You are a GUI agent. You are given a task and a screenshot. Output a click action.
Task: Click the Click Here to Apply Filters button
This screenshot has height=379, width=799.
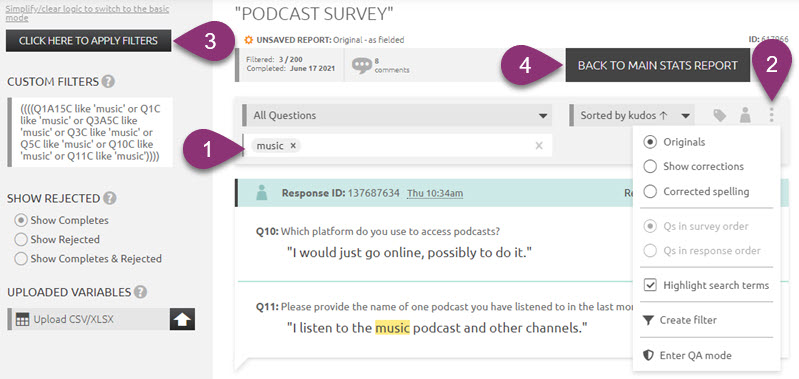pos(89,41)
